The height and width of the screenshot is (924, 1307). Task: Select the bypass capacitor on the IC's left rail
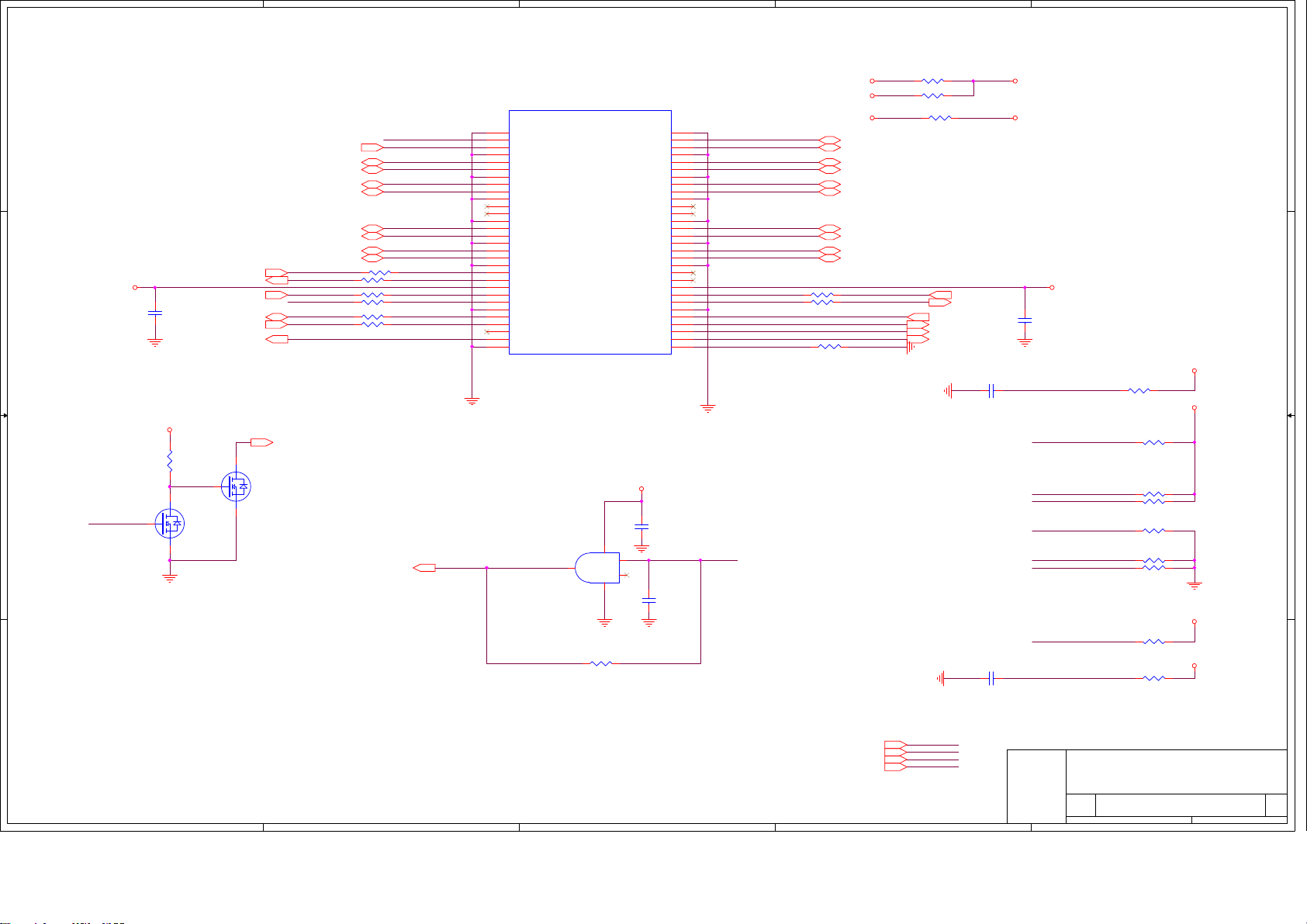pos(155,313)
